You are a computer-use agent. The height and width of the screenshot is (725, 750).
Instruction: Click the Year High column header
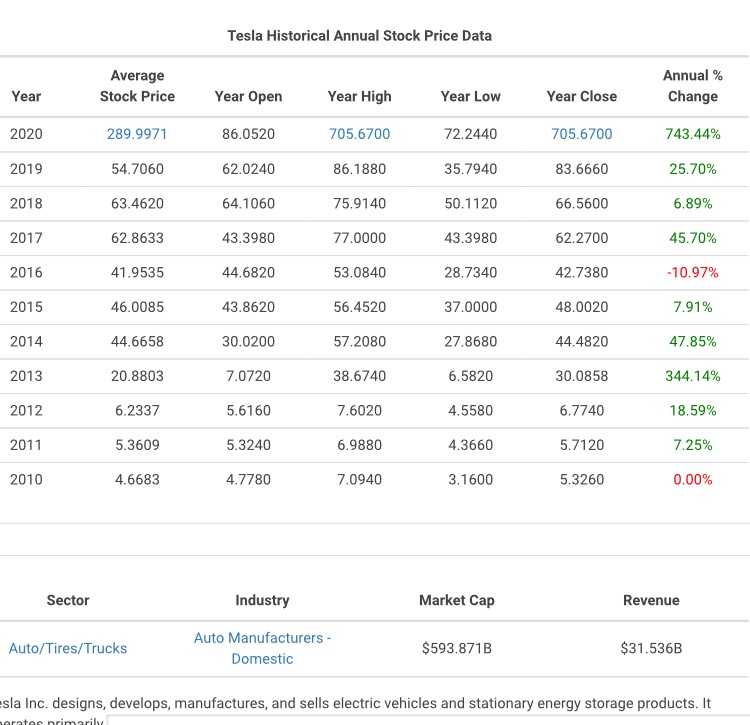(x=359, y=97)
